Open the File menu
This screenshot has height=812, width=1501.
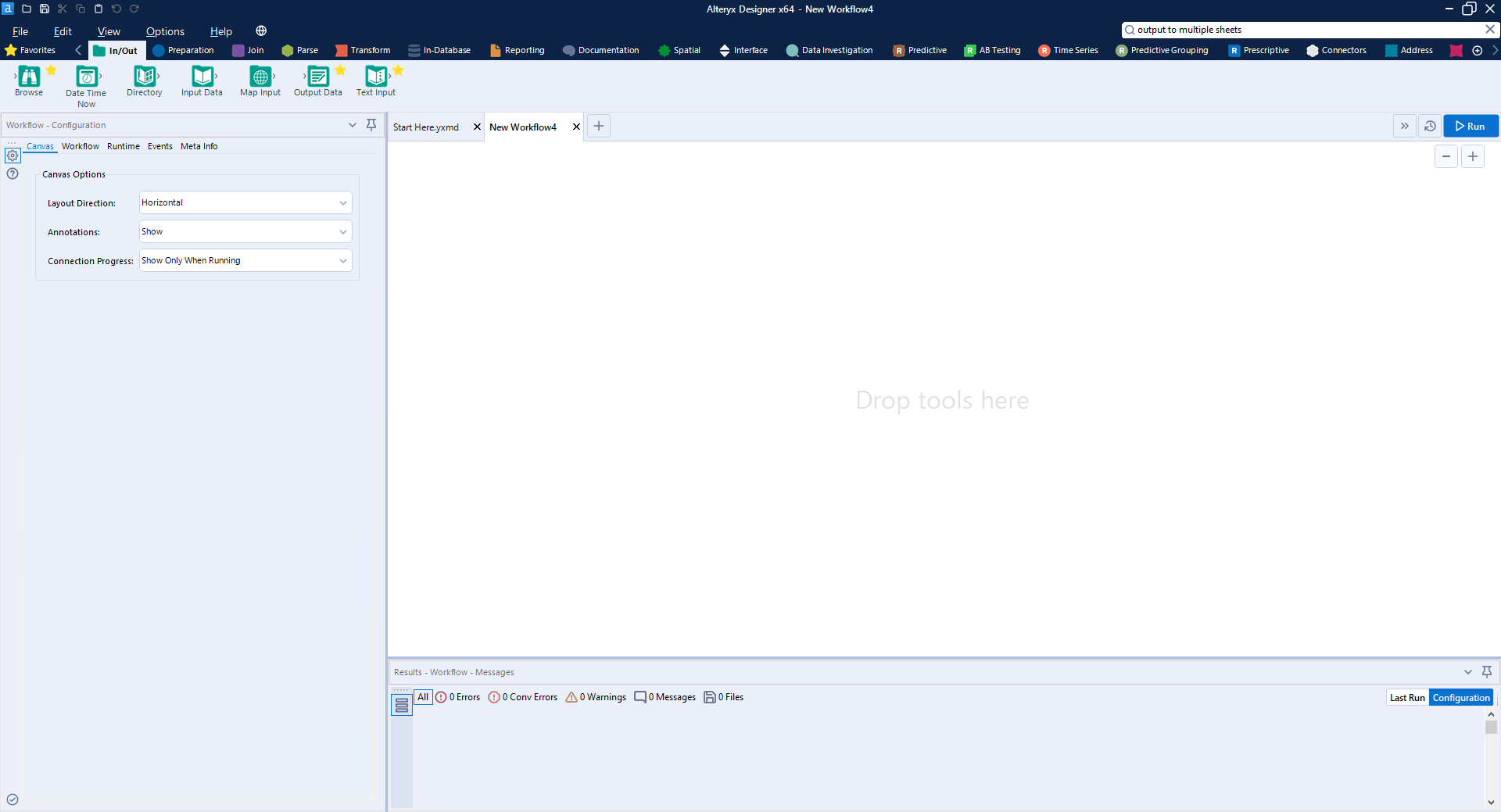coord(20,31)
